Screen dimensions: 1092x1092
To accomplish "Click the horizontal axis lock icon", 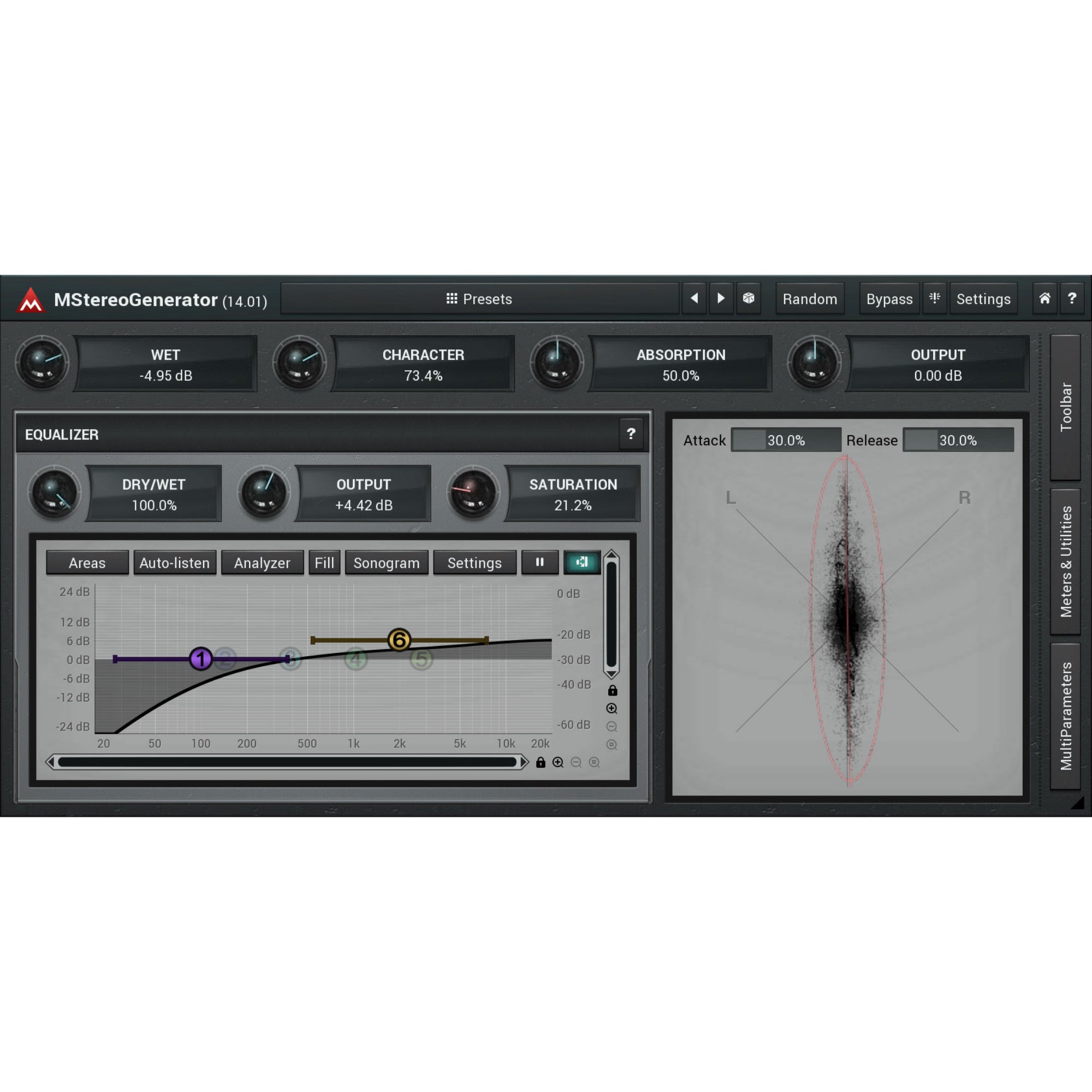I will (x=541, y=762).
